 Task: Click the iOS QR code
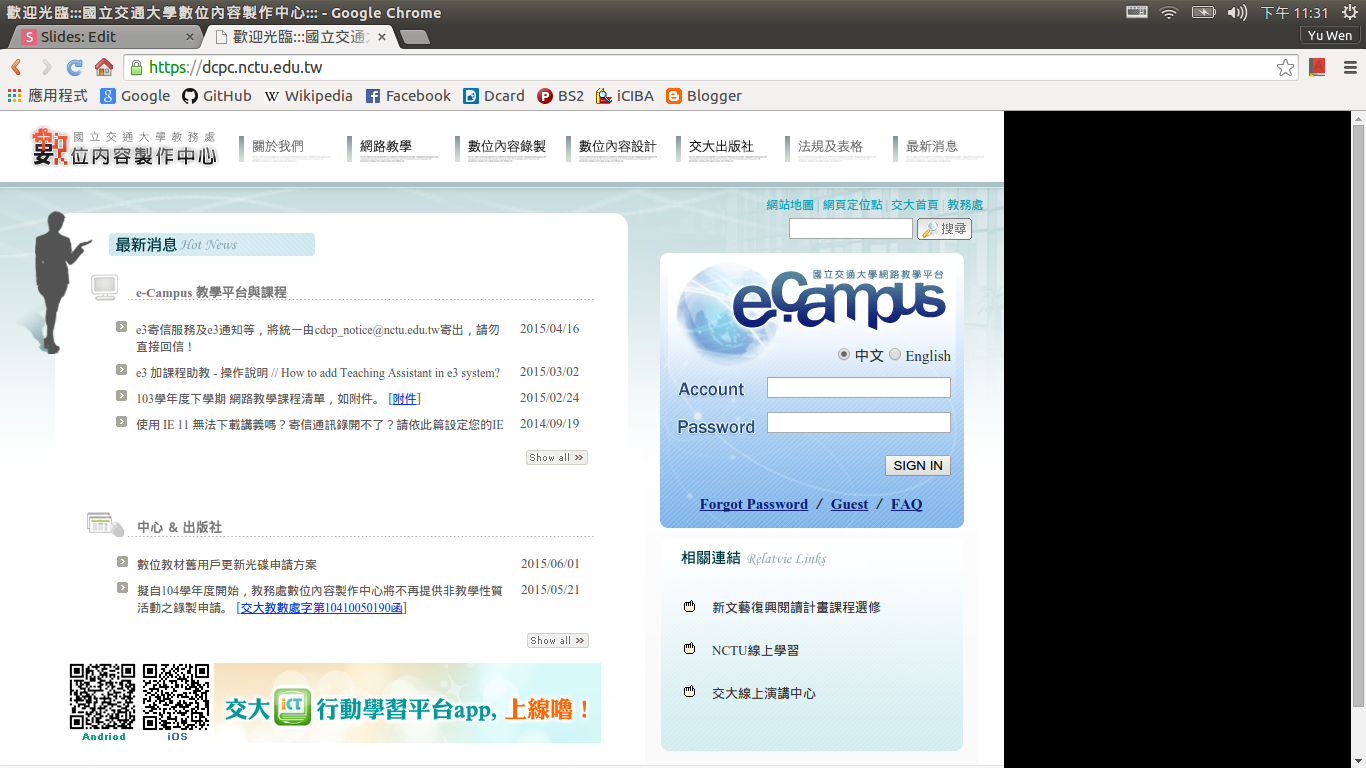176,697
